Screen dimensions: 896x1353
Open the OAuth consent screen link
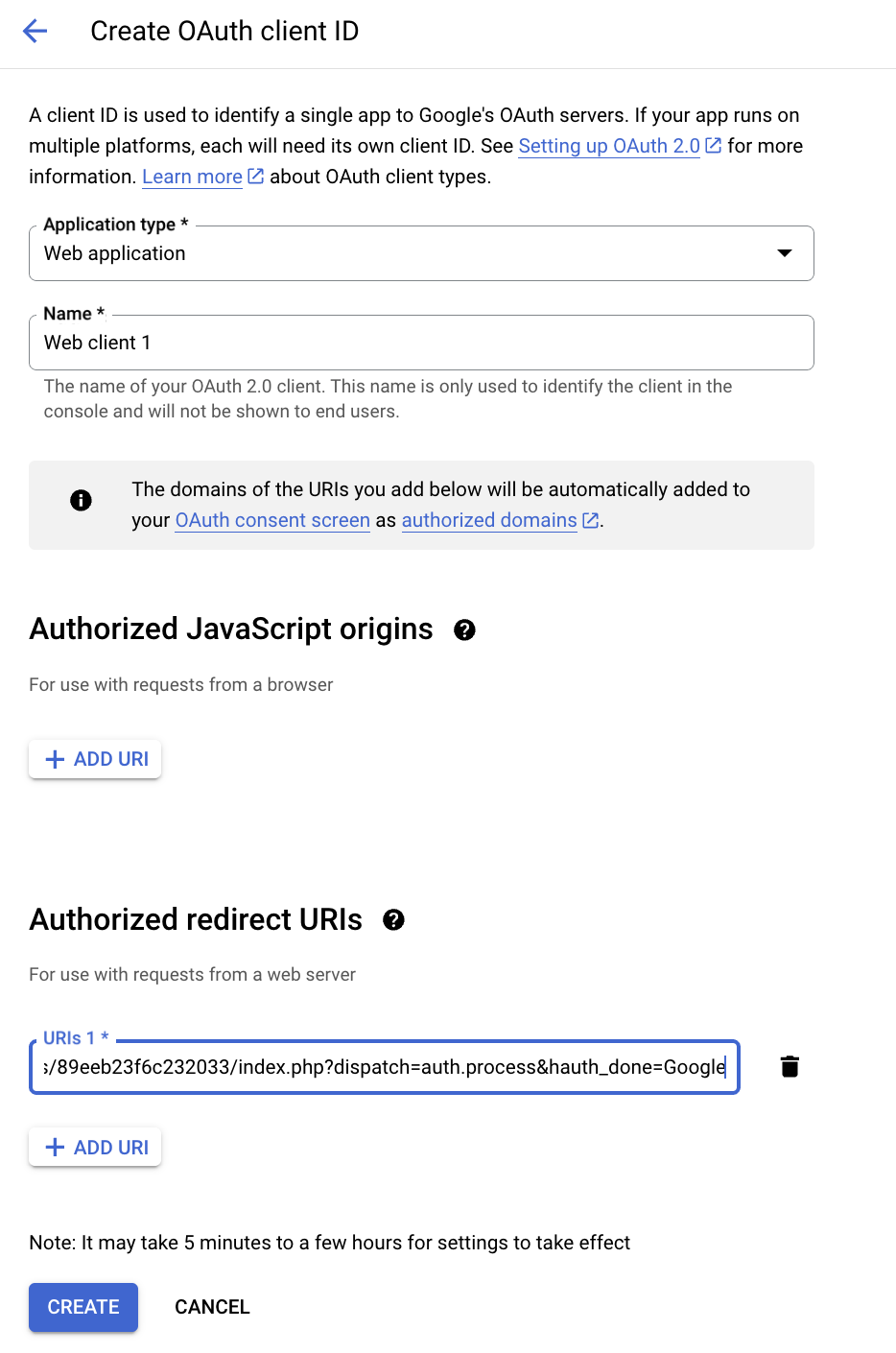pos(272,520)
